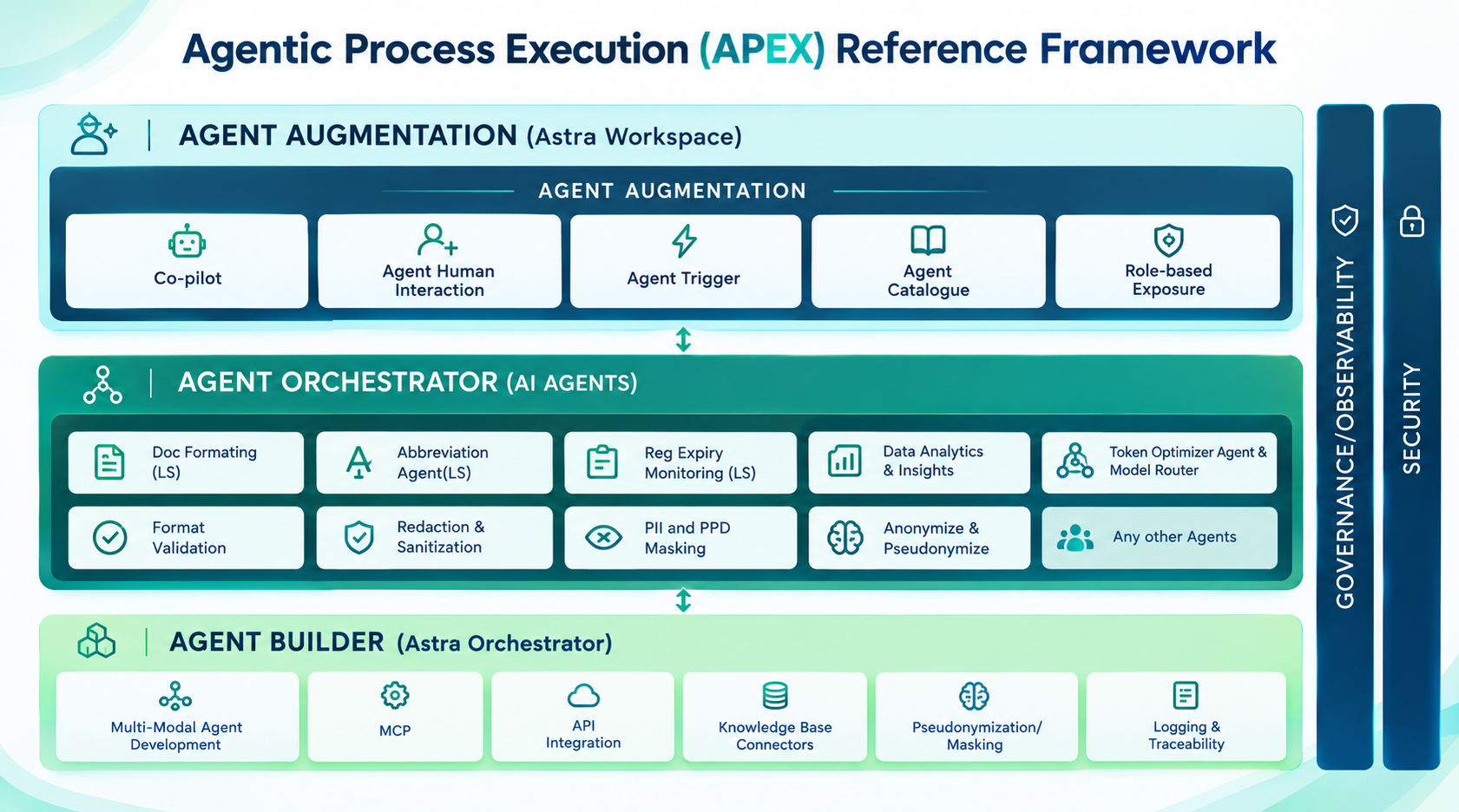Screen dimensions: 1459x812
Task: Open the Data Analytics bar chart icon
Action: [x=845, y=461]
